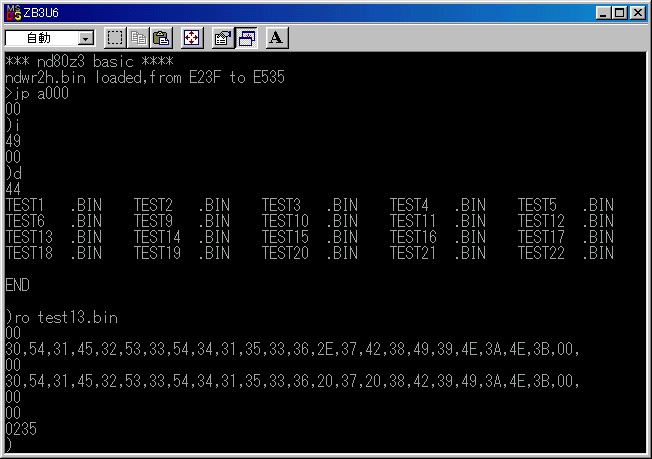Open the Font settings 'A' icon
The image size is (652, 459).
277,38
